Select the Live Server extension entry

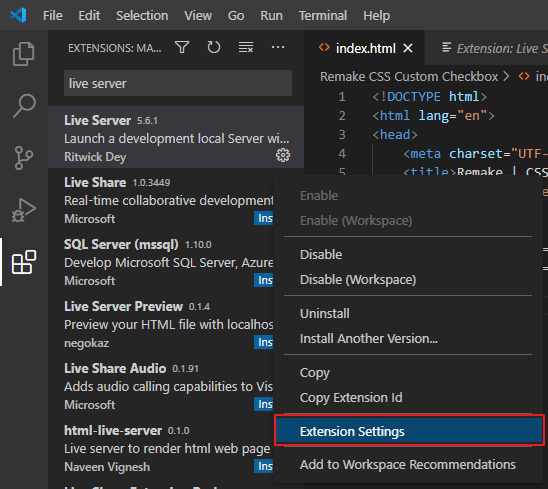pos(176,137)
